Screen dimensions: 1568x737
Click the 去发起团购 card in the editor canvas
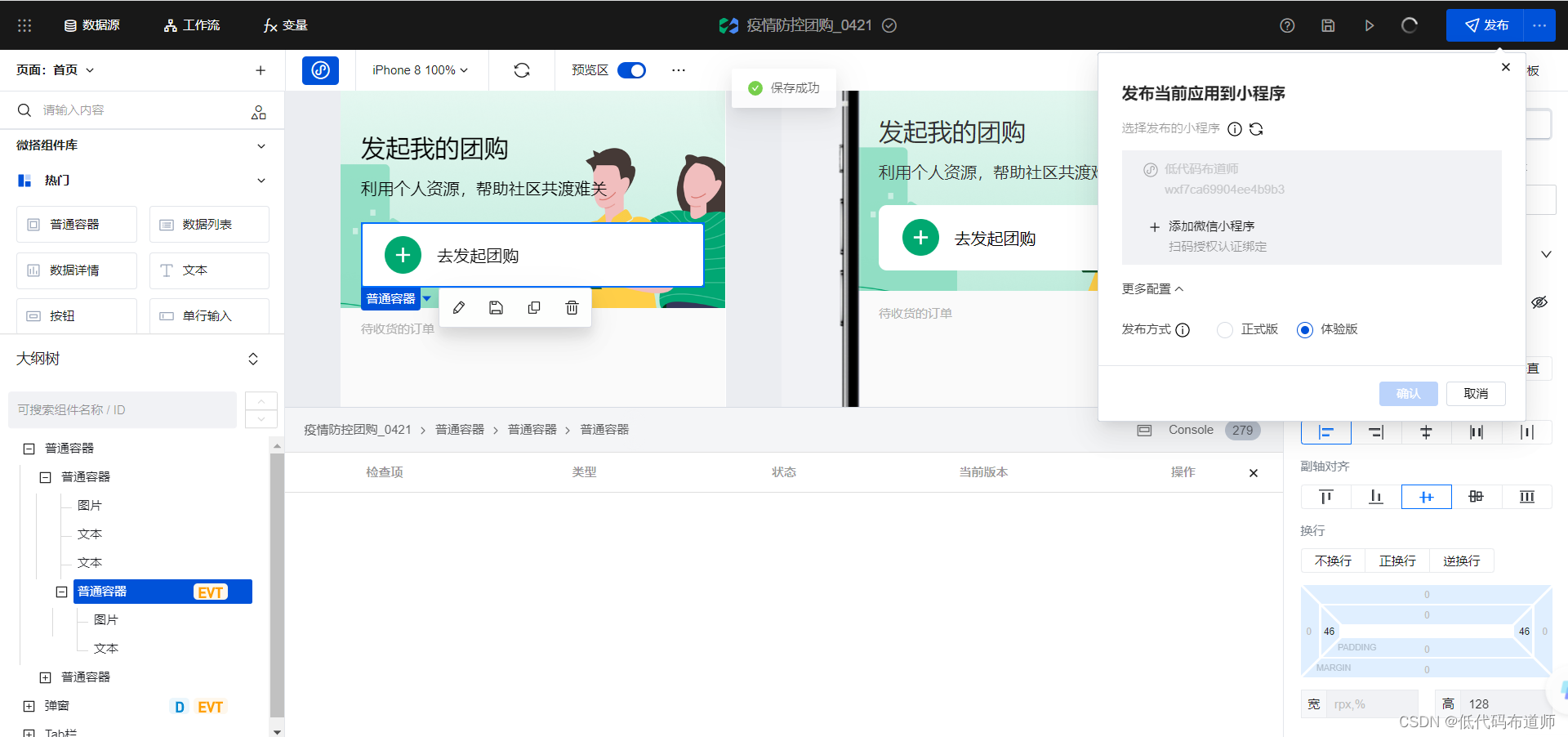(532, 255)
